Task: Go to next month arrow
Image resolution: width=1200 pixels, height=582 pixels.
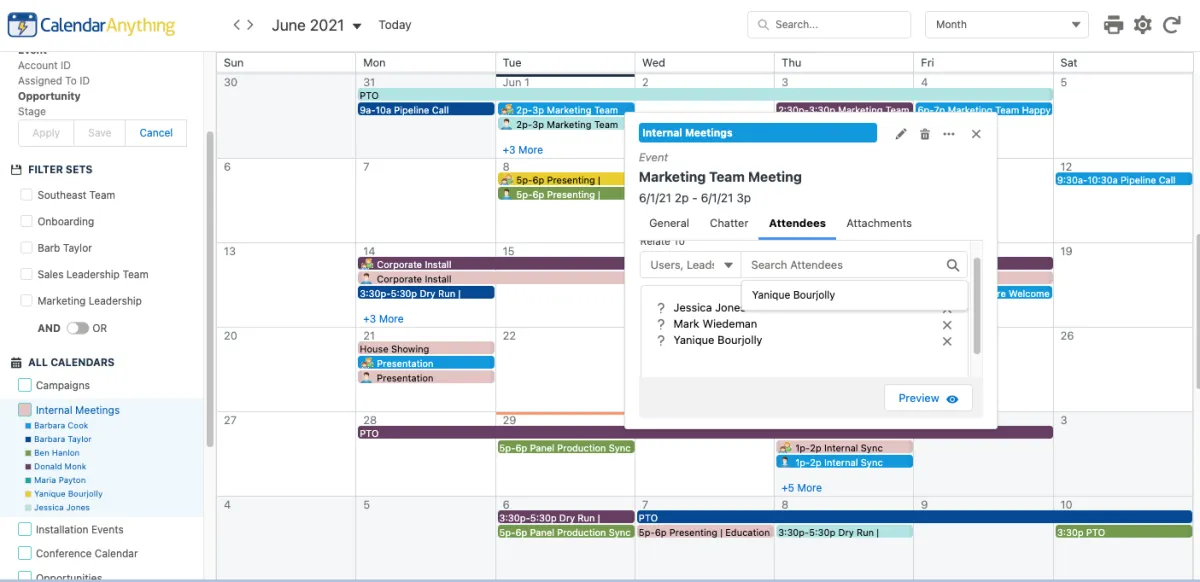Action: click(250, 25)
